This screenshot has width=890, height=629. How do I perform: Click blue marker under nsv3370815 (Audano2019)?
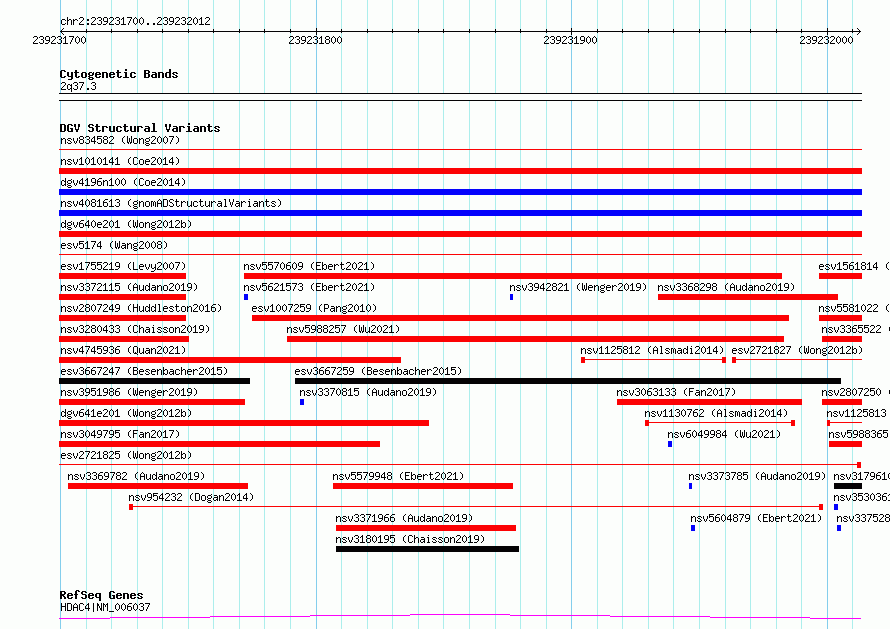302,402
